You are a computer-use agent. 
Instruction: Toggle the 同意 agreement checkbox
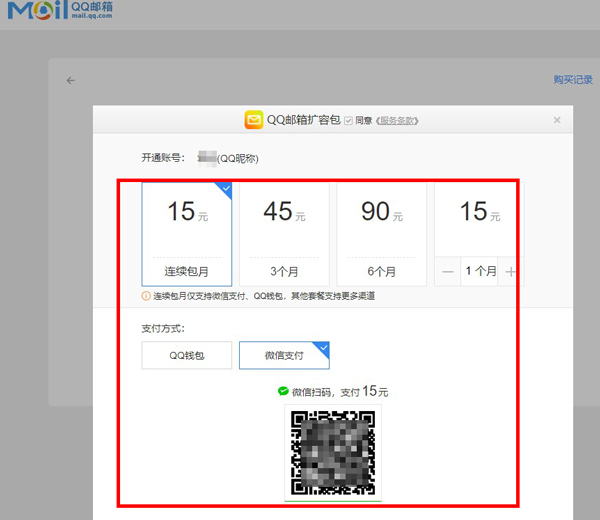[348, 120]
